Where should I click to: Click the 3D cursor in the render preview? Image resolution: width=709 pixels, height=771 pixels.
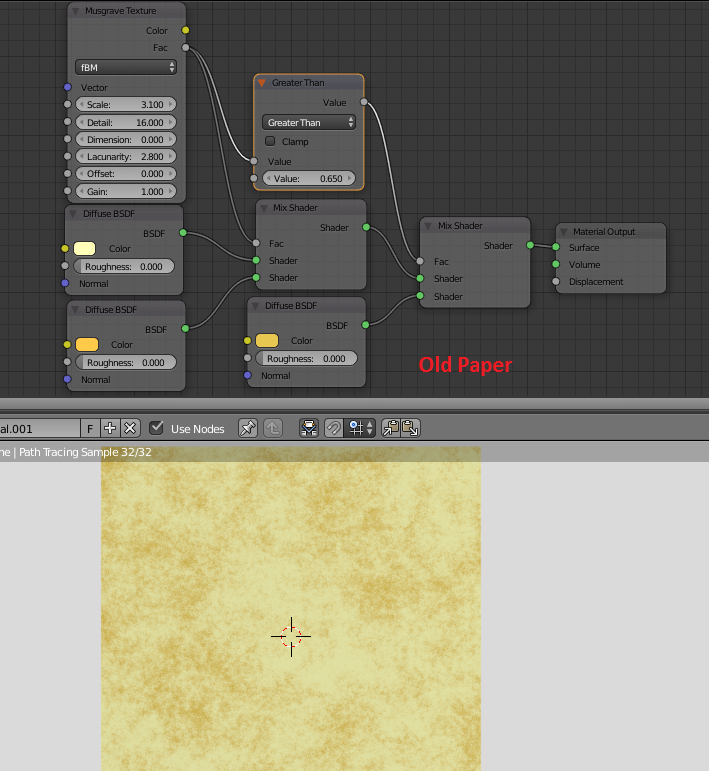[x=291, y=636]
